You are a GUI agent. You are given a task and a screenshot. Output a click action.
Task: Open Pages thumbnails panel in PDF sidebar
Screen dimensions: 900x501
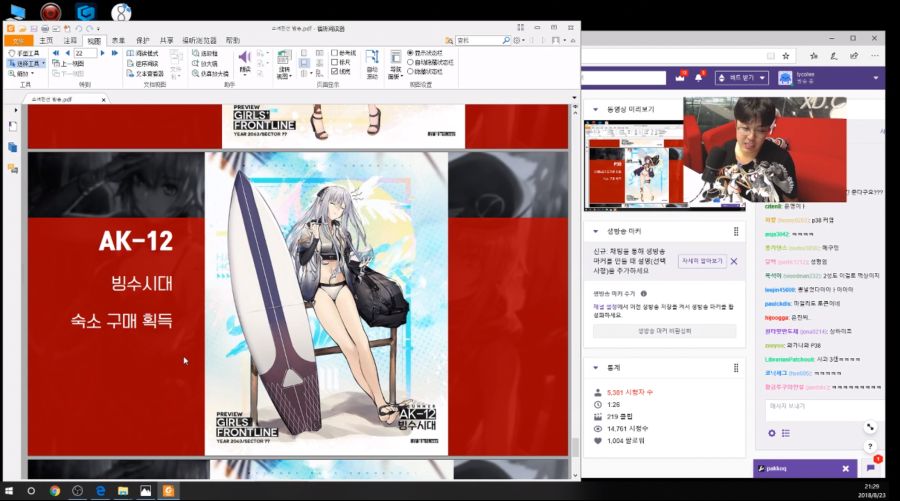13,147
